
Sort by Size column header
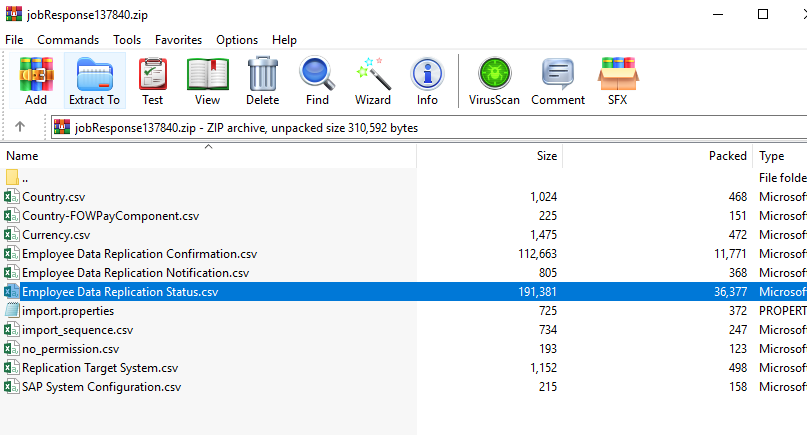click(x=489, y=155)
